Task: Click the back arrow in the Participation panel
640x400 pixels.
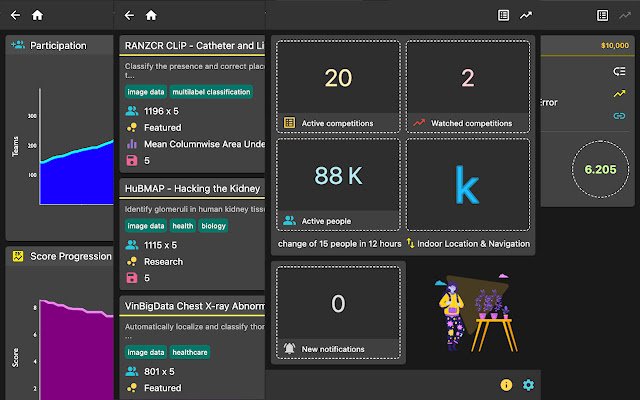Action: point(16,16)
